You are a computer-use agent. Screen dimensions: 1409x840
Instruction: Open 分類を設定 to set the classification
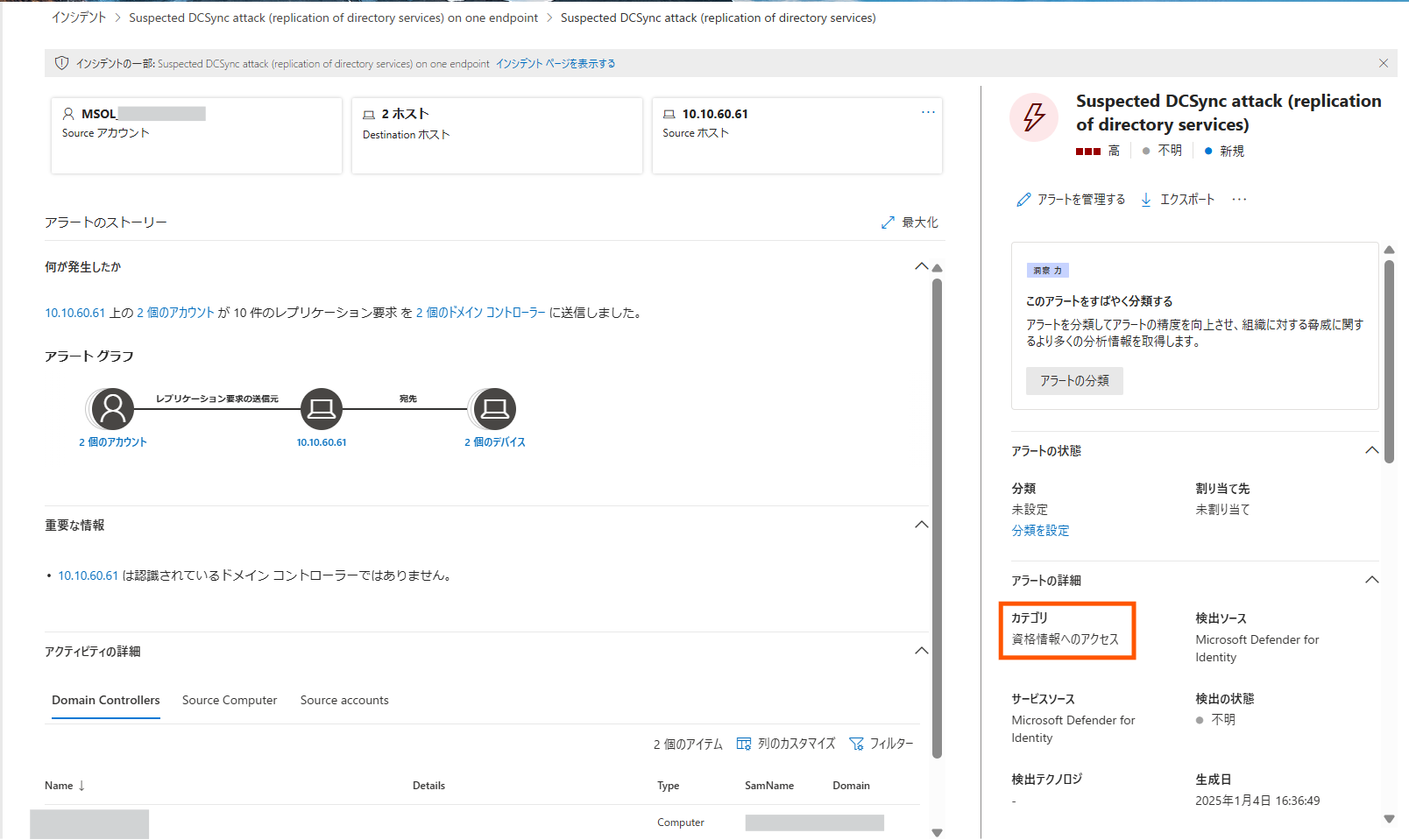[x=1040, y=530]
